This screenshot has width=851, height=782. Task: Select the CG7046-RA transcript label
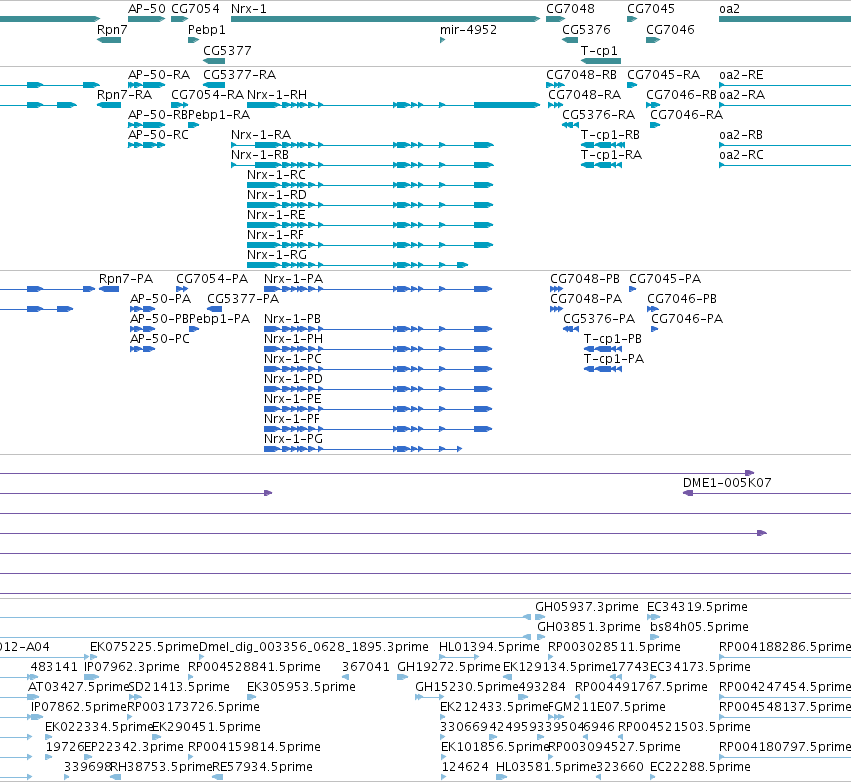click(687, 115)
